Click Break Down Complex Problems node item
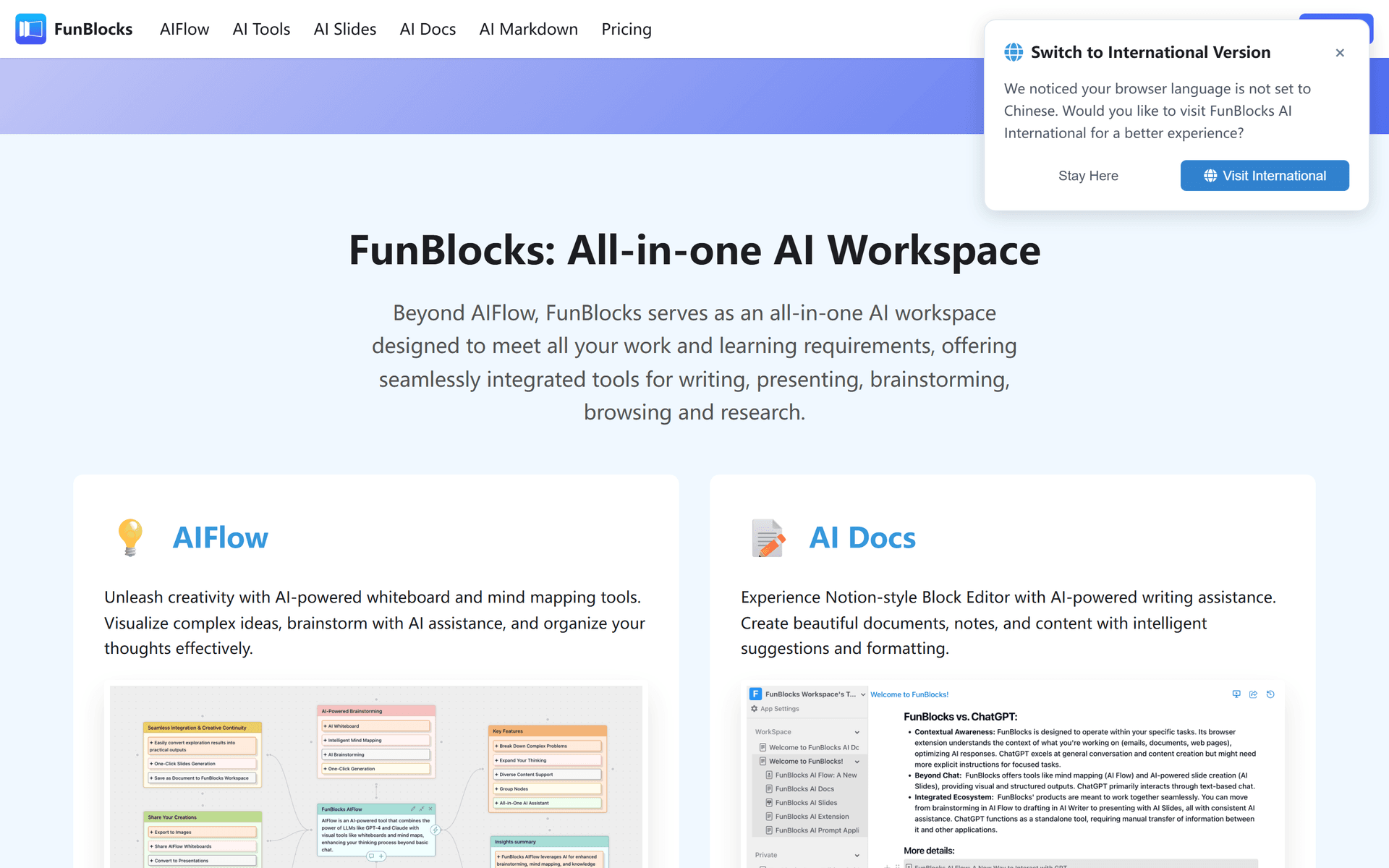Image resolution: width=1389 pixels, height=868 pixels. point(548,746)
